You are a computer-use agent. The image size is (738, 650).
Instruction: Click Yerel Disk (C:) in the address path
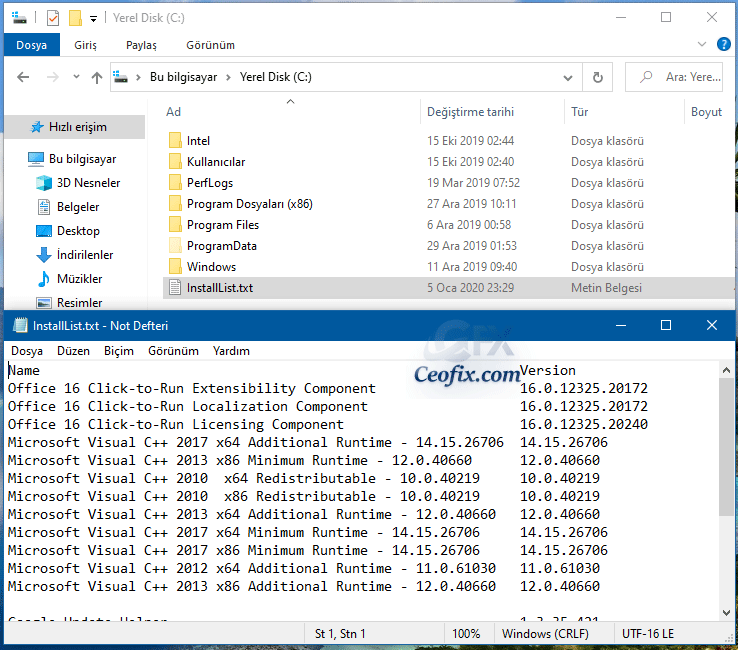[x=275, y=77]
